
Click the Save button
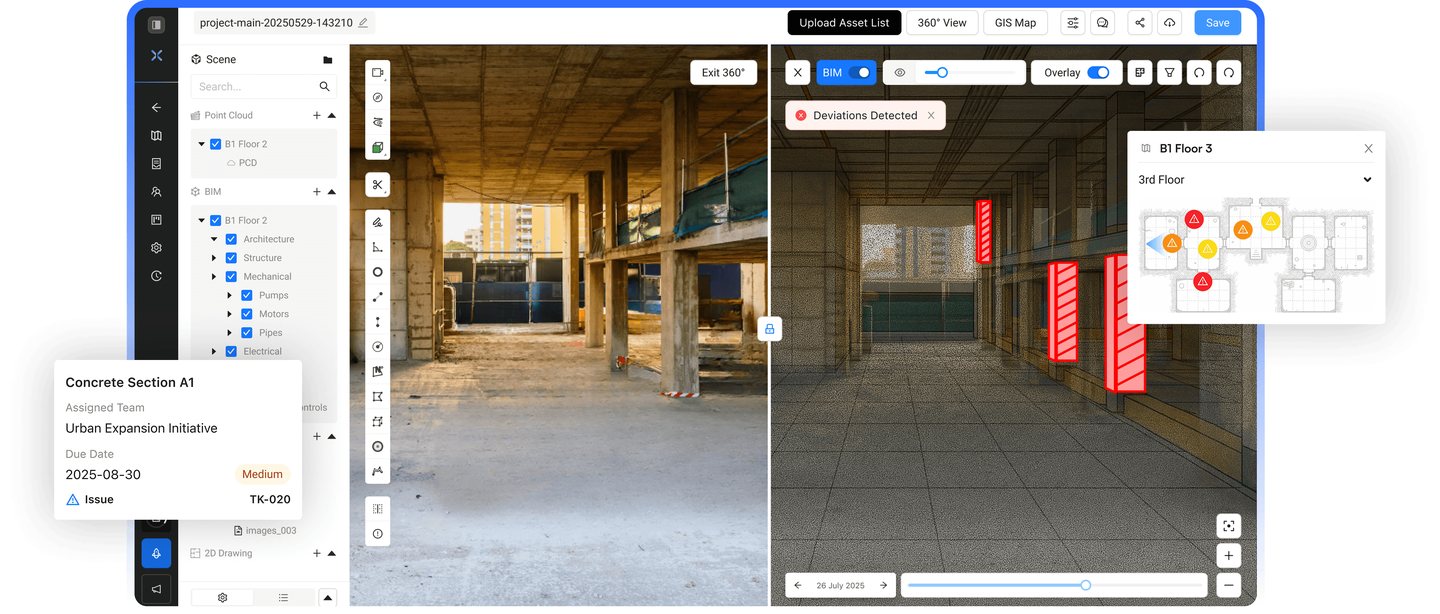pyautogui.click(x=1217, y=22)
